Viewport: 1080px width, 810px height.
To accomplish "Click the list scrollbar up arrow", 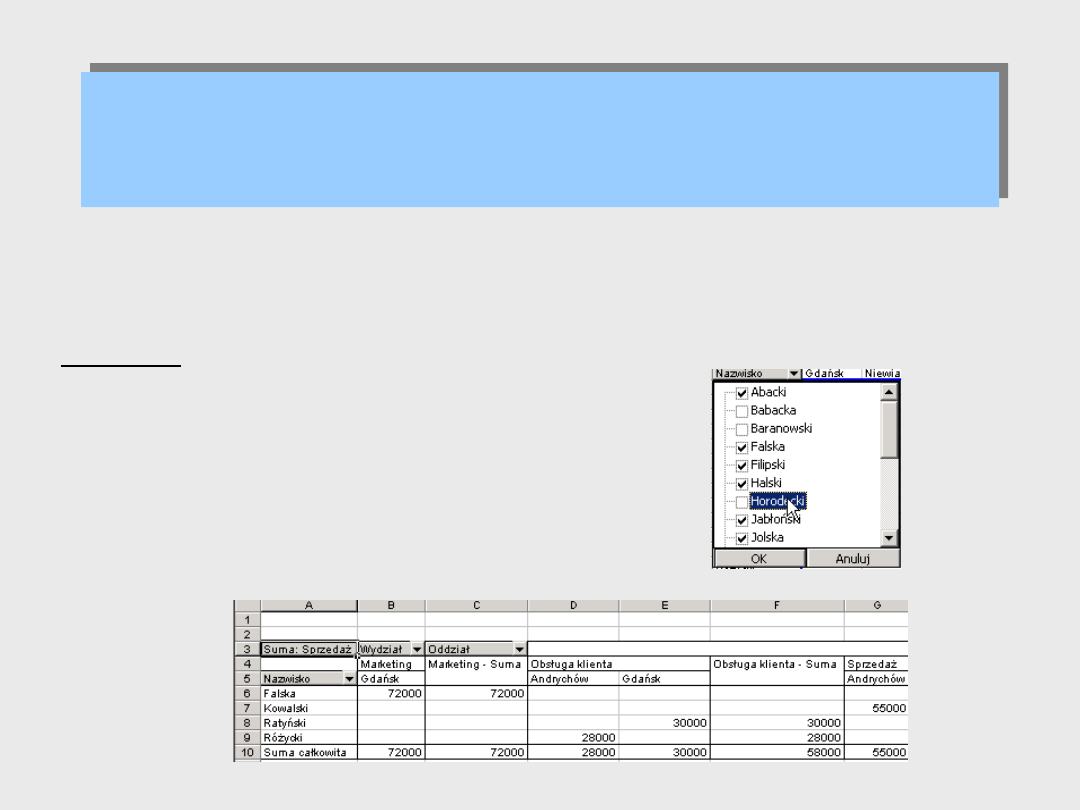I will (889, 393).
